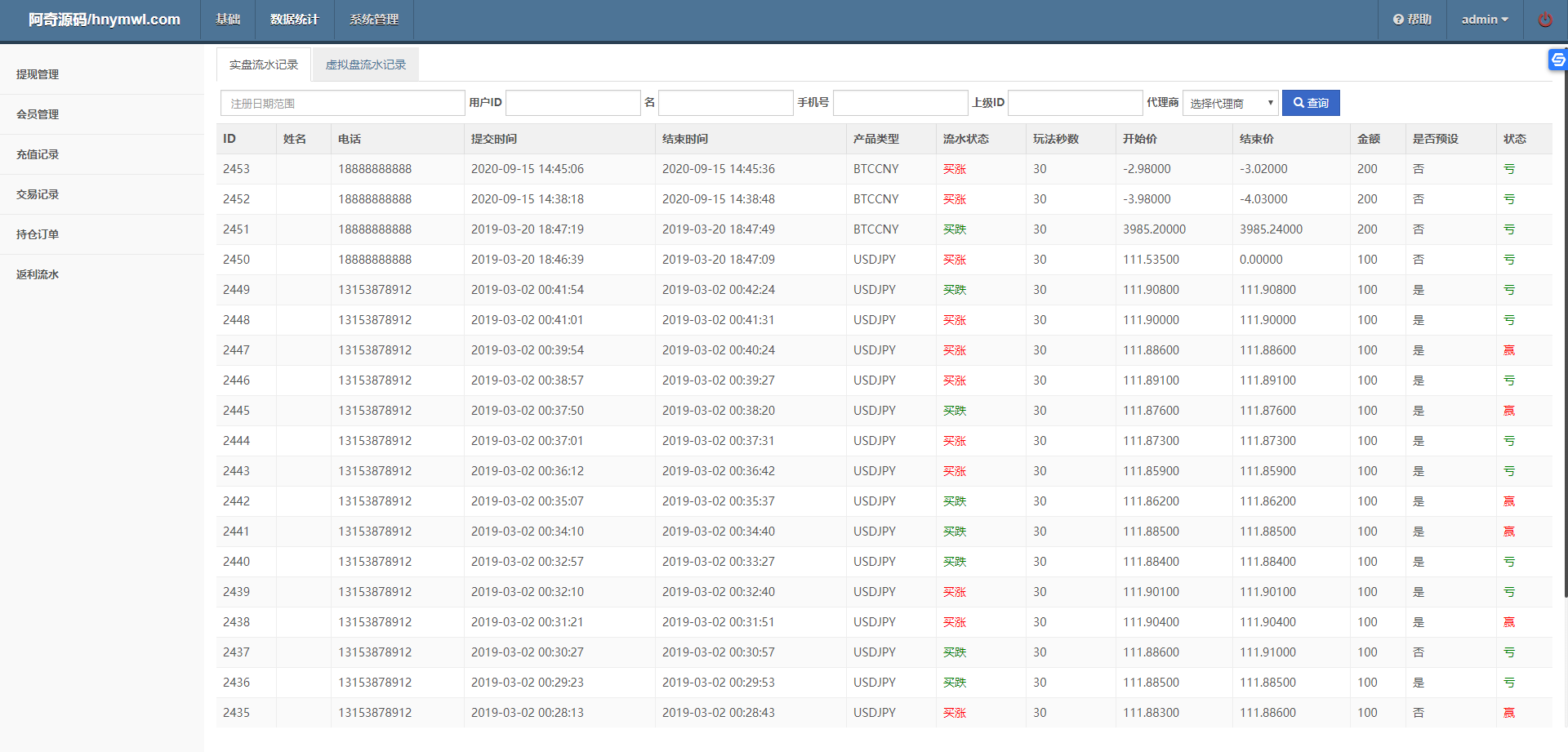Click the 阿奇源码 site logo title

104,20
